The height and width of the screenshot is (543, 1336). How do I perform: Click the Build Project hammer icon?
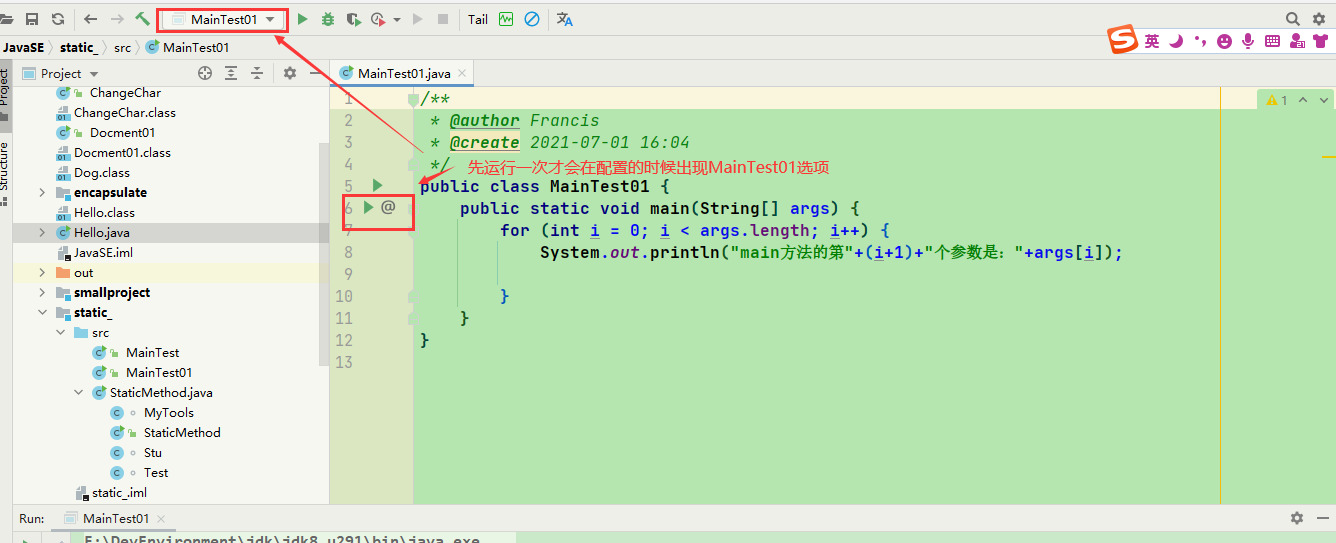click(143, 19)
